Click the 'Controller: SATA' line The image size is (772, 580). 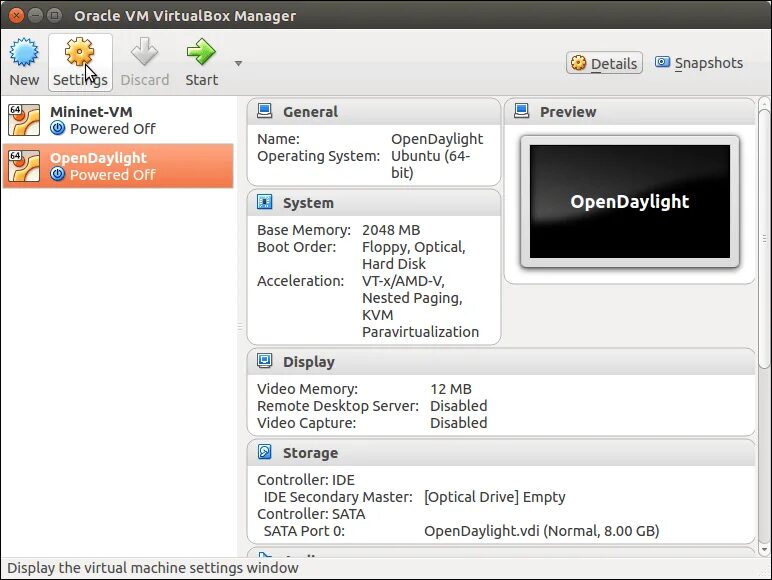click(x=311, y=514)
